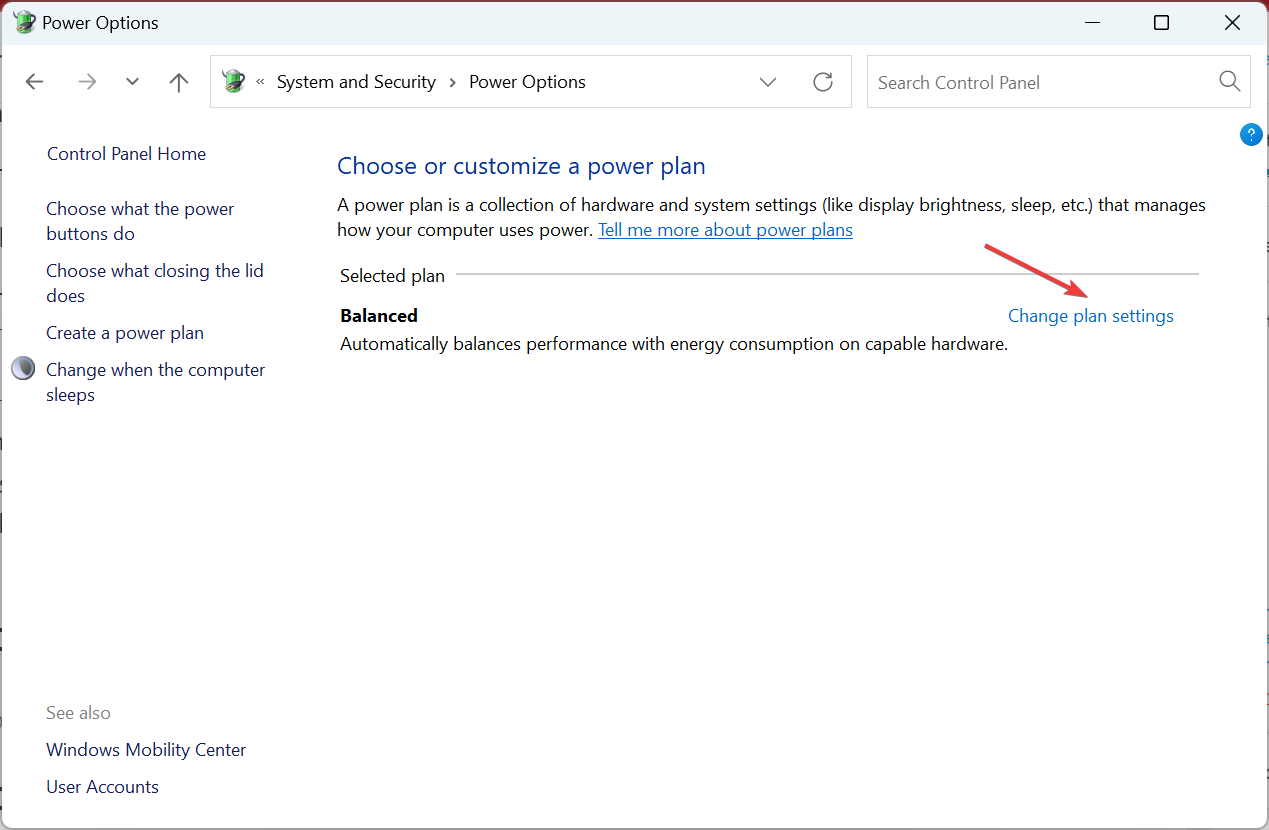Open the address bar history dropdown
The width and height of the screenshot is (1269, 830).
tap(768, 82)
